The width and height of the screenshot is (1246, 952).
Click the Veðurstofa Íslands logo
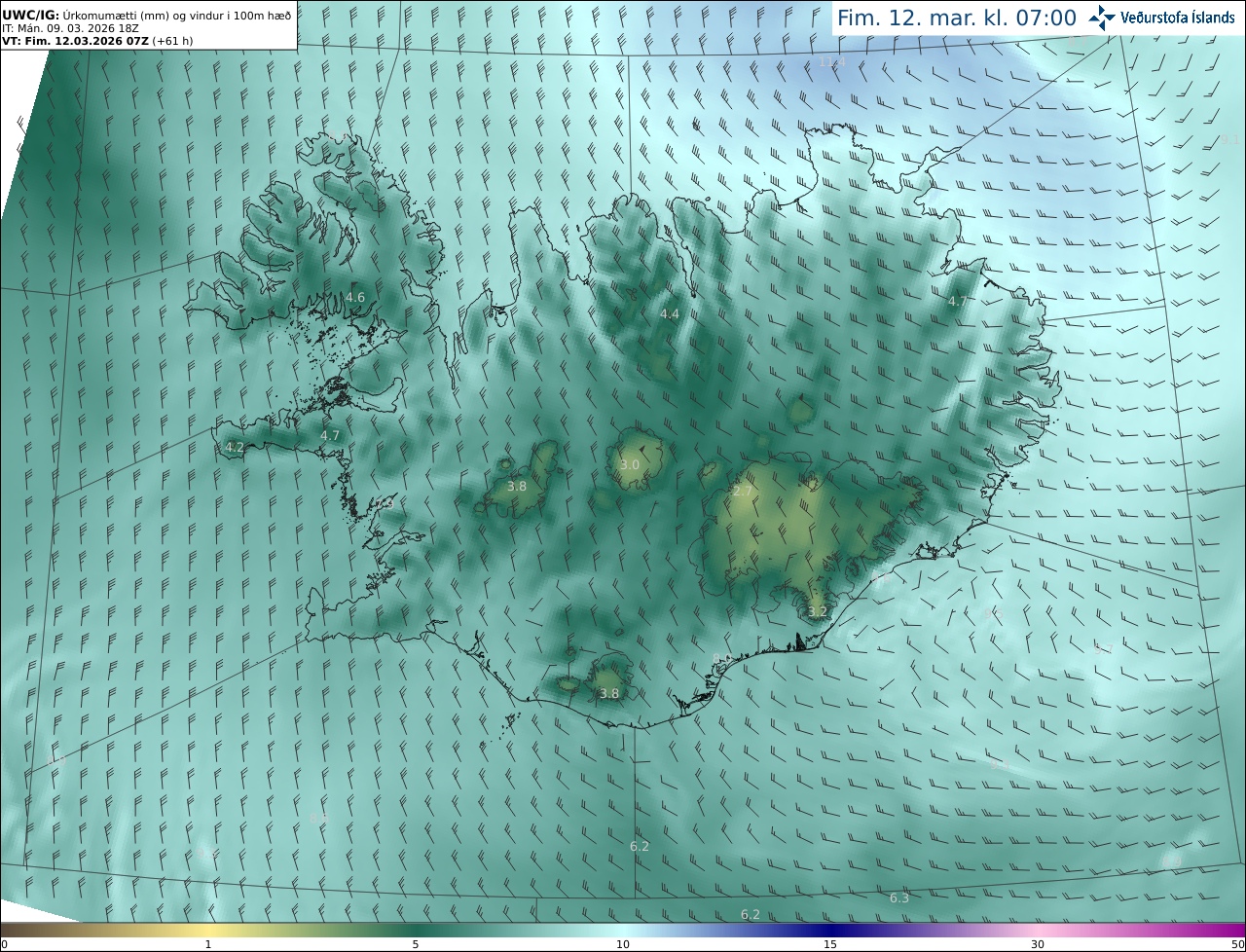(x=1162, y=18)
